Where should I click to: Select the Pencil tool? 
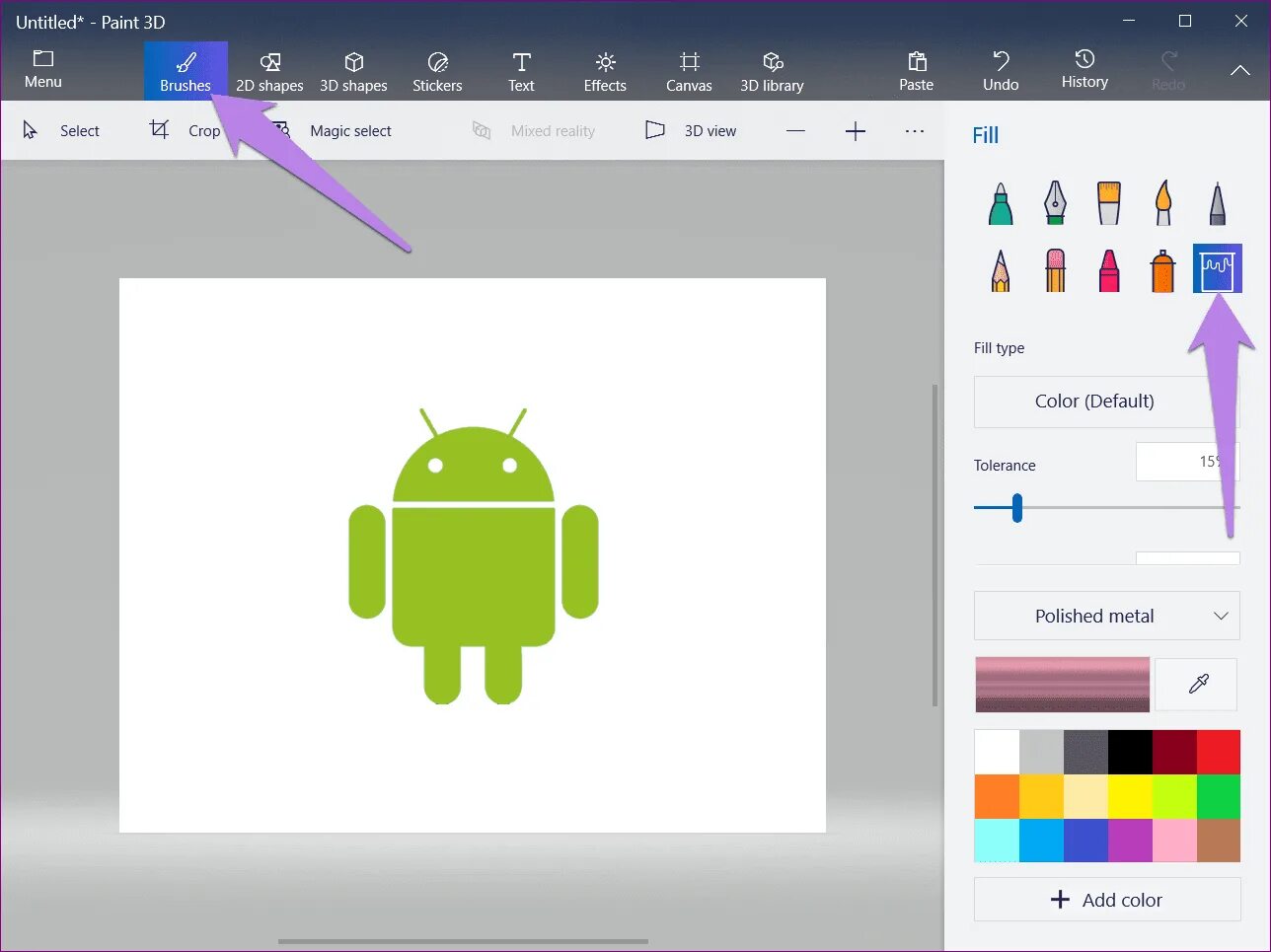(1001, 270)
